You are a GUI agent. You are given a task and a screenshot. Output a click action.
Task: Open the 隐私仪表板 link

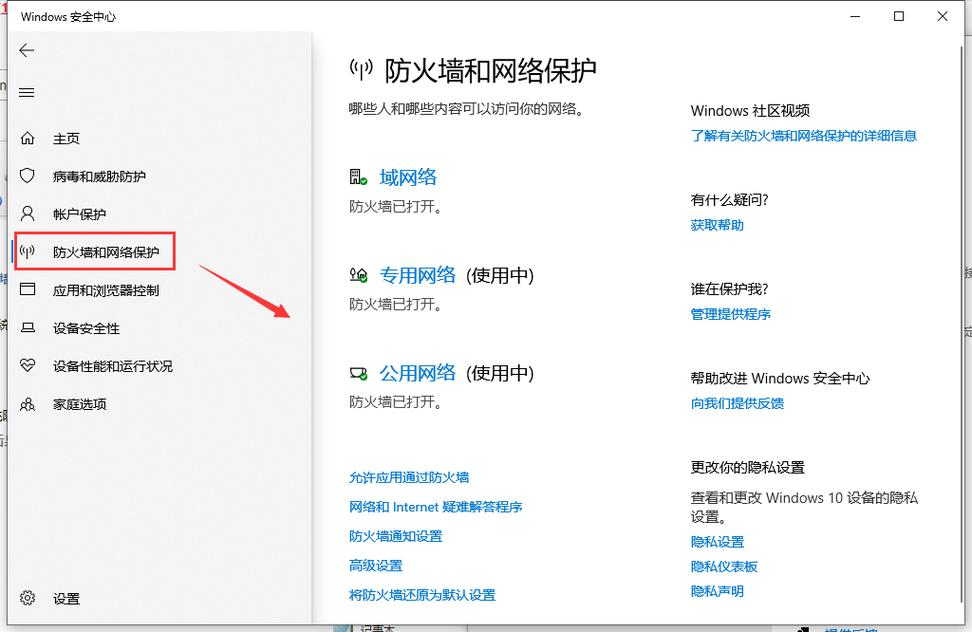726,566
